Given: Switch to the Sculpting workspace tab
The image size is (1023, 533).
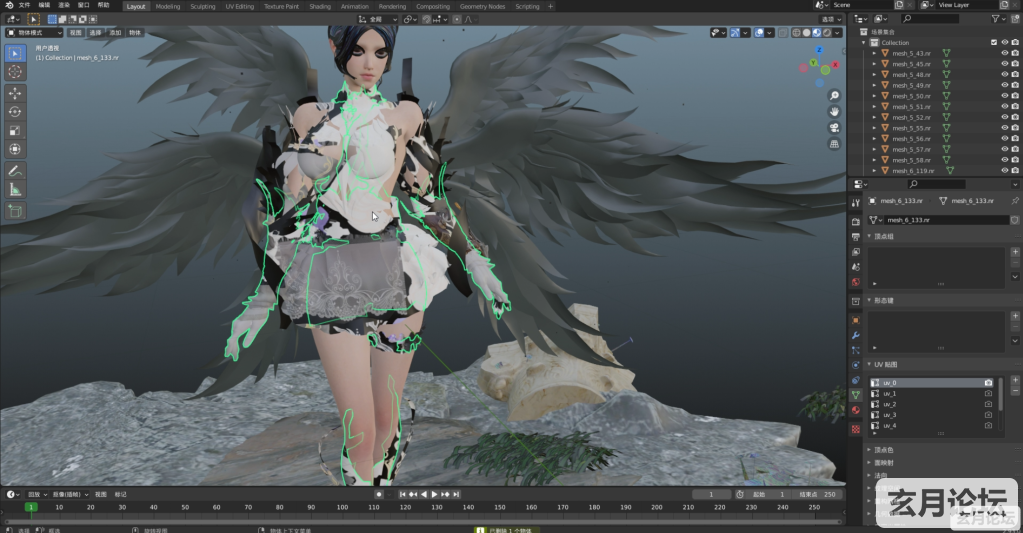Looking at the screenshot, I should click(x=202, y=6).
